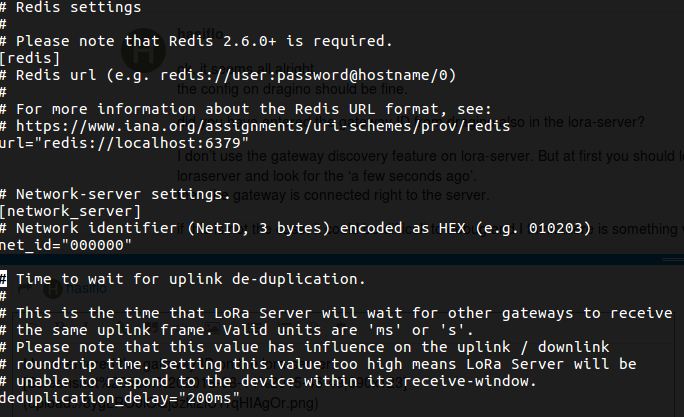
Task: Click the hasiflo H avatar behind the Redis text
Action: coord(144,51)
